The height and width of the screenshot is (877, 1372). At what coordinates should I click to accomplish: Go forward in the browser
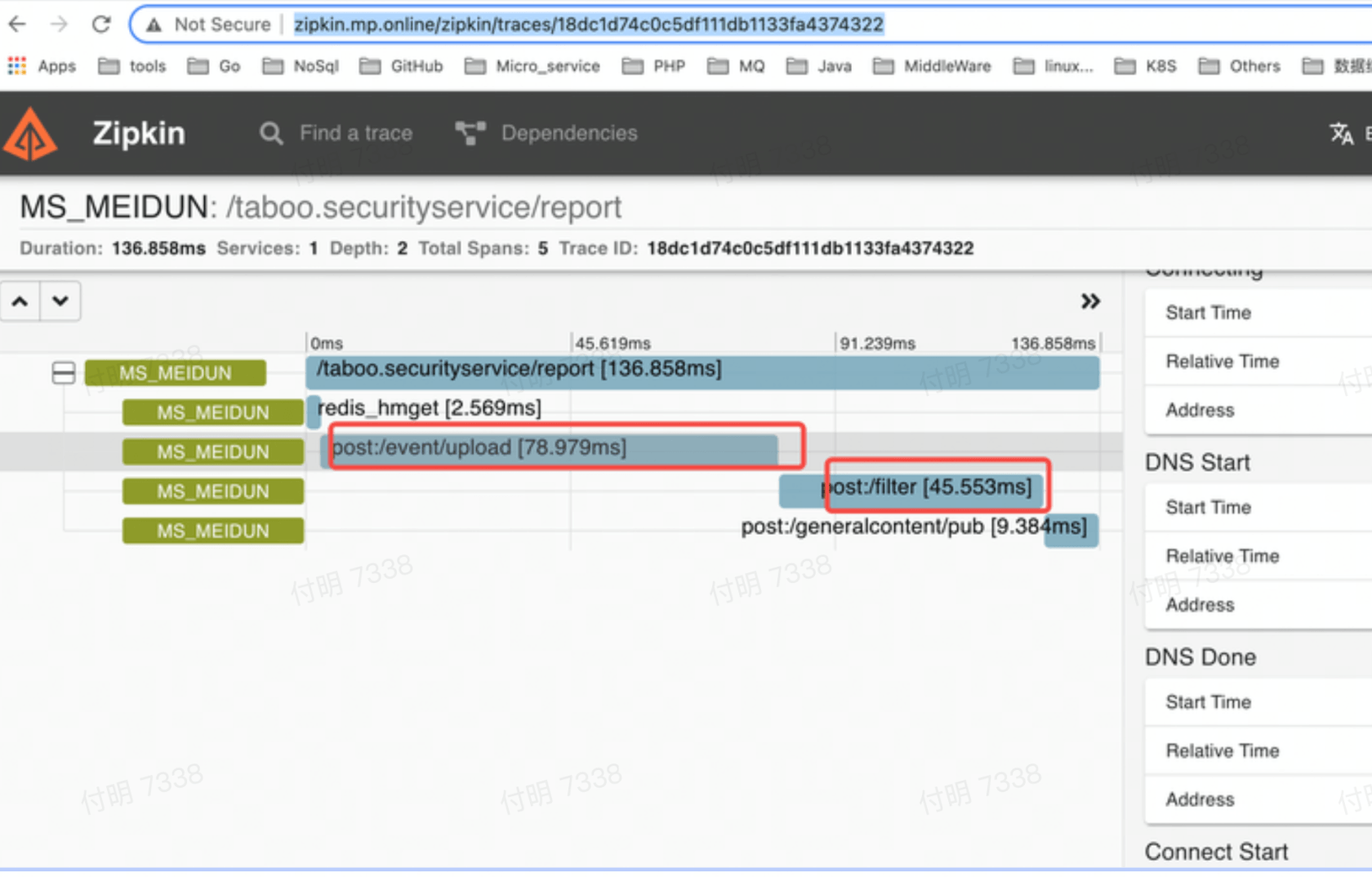[x=59, y=24]
